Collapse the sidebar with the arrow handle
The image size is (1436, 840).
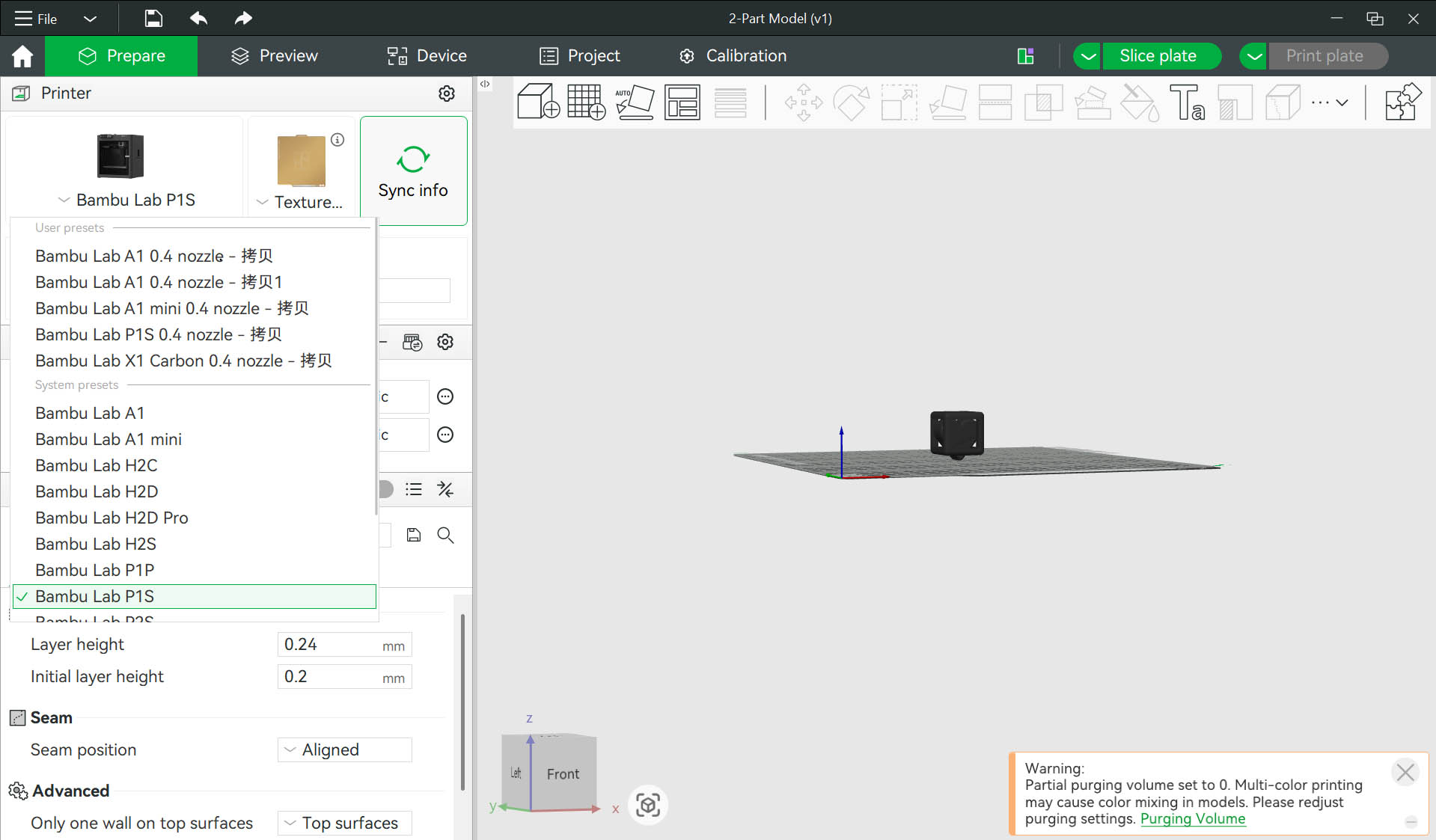tap(485, 85)
